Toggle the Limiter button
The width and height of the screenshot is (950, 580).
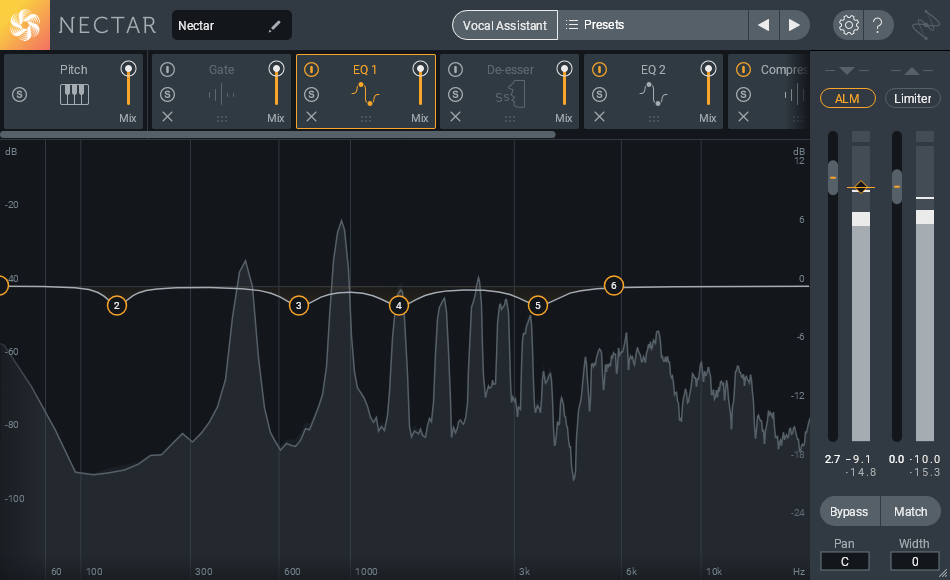(912, 98)
